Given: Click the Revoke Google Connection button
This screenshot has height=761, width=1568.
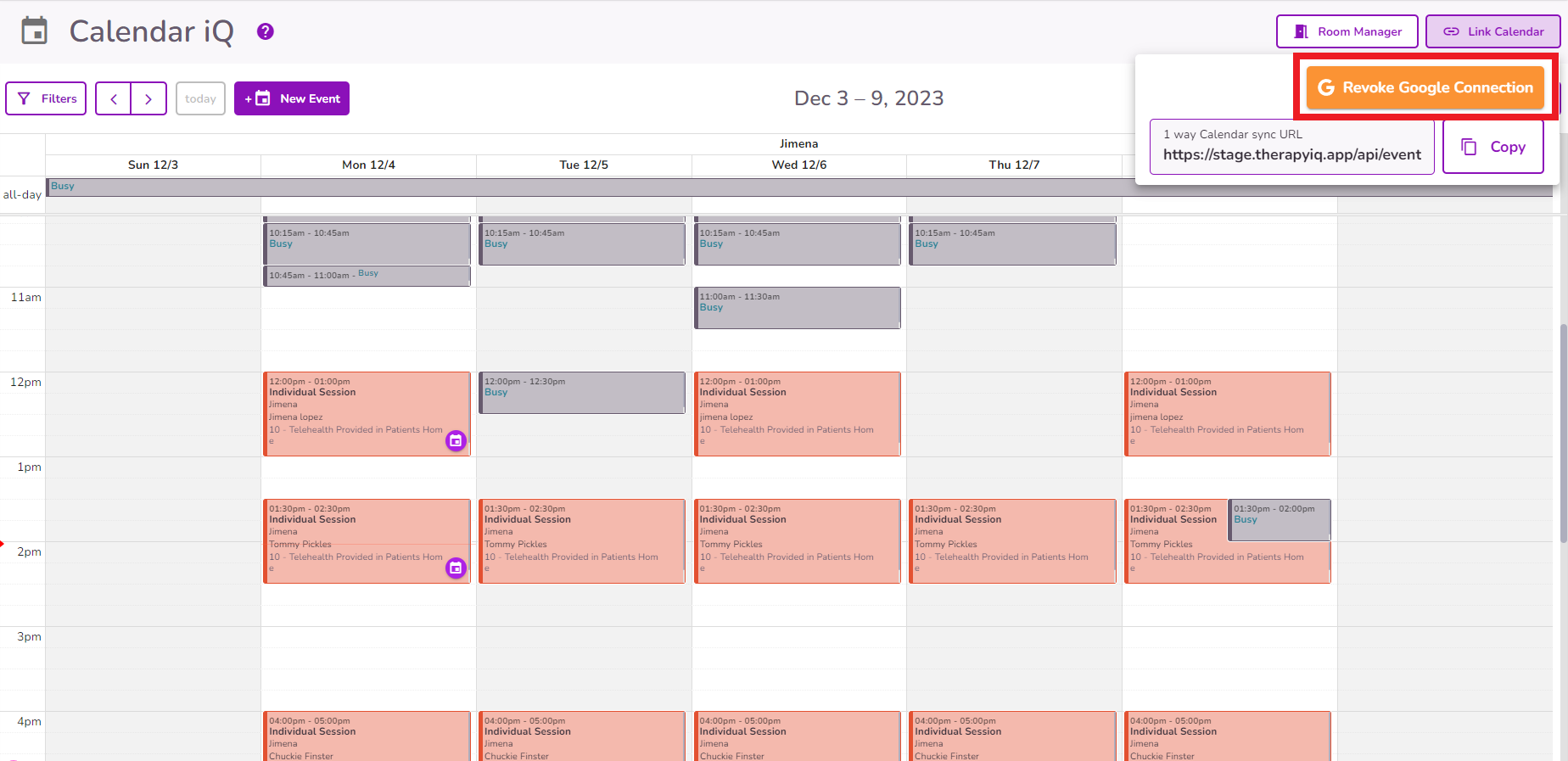Looking at the screenshot, I should pyautogui.click(x=1425, y=87).
